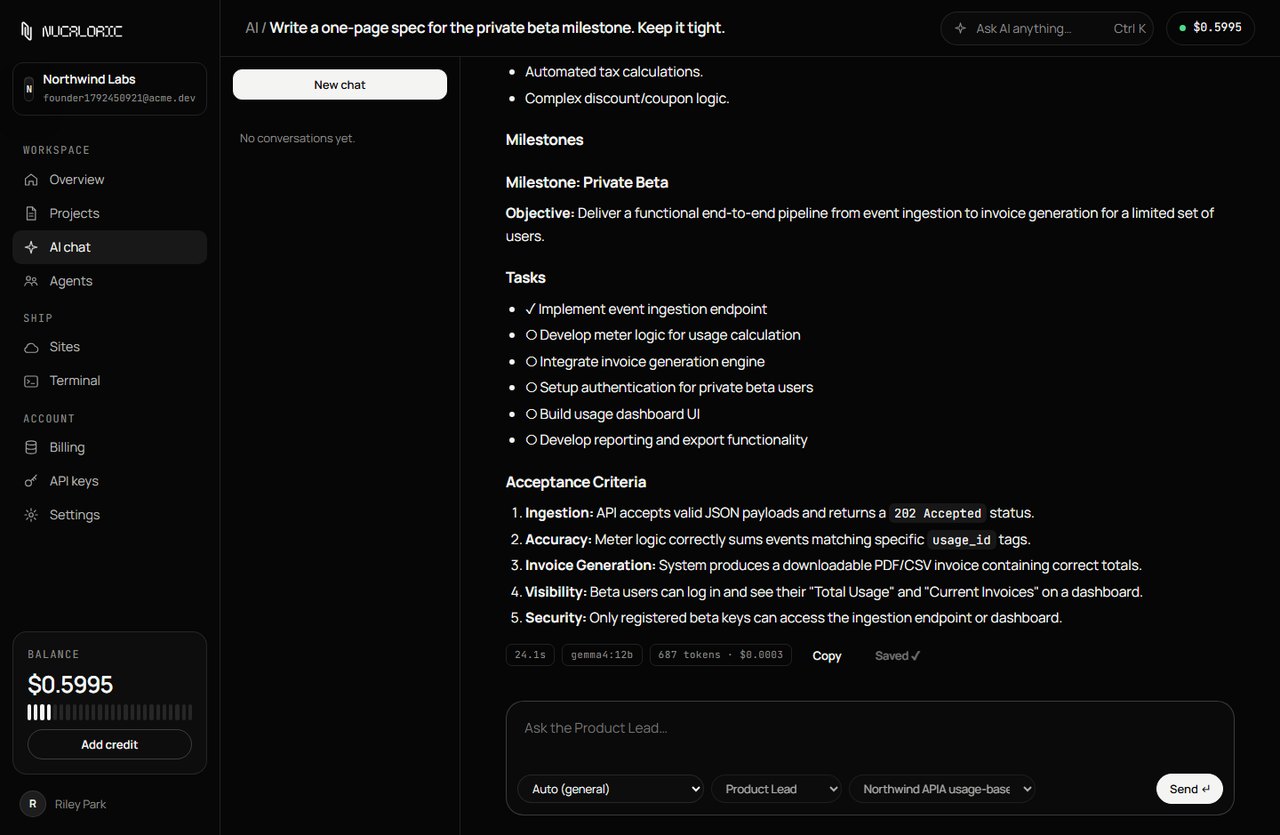Focus the Ask the Product Lead input
The image size is (1280, 835).
[870, 729]
